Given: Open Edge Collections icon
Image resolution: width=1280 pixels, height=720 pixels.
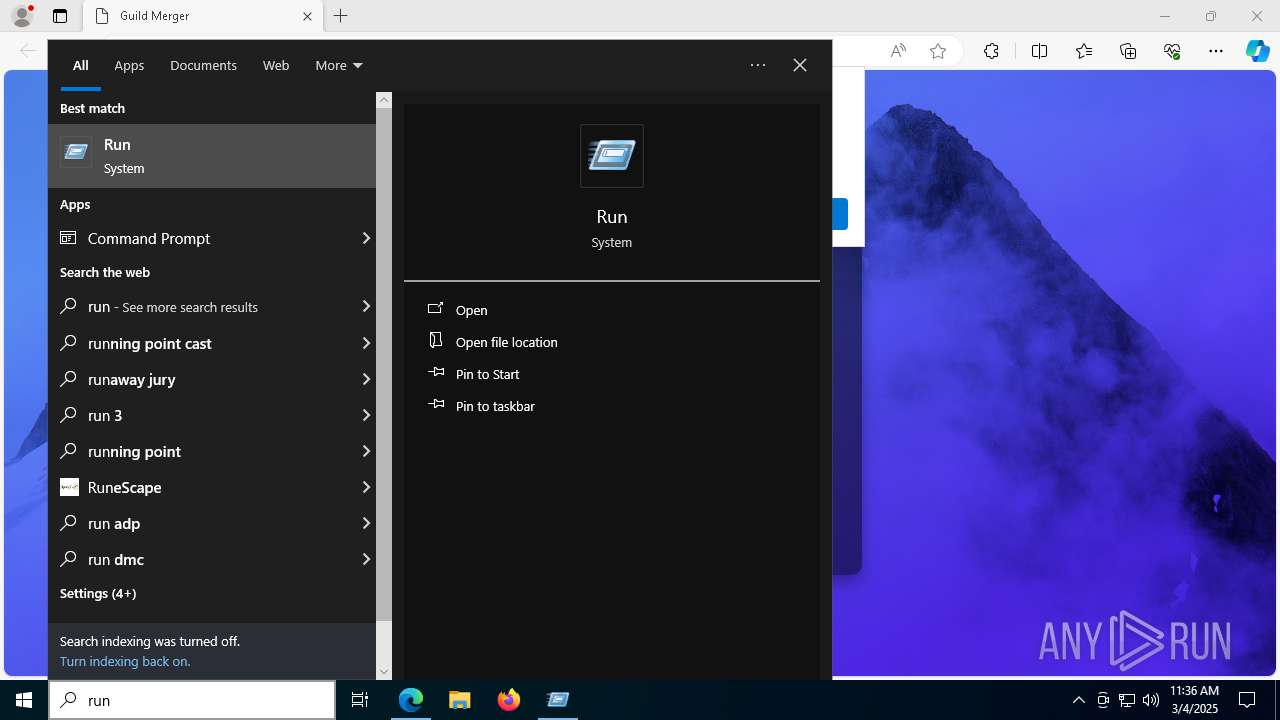Looking at the screenshot, I should (1128, 51).
